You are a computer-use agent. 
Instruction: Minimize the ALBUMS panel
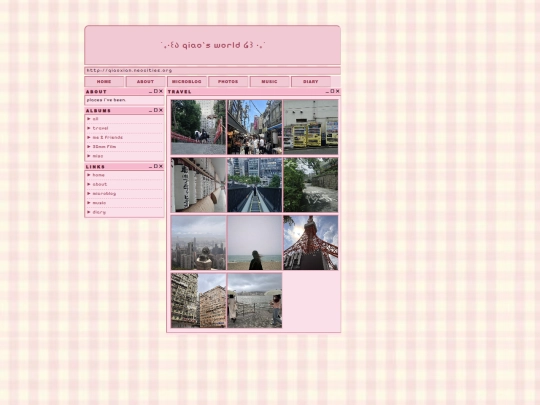pos(150,111)
